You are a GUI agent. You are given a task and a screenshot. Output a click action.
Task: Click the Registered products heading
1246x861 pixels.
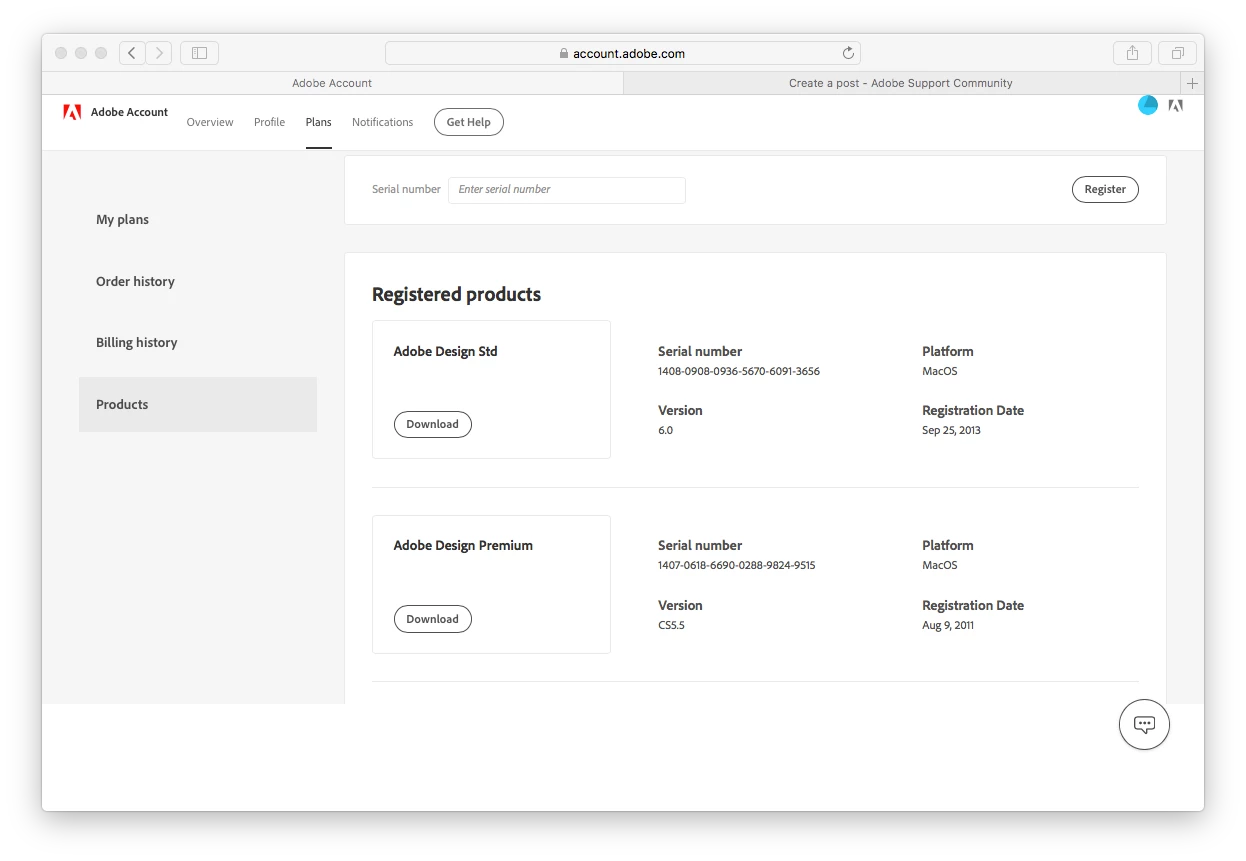point(456,294)
